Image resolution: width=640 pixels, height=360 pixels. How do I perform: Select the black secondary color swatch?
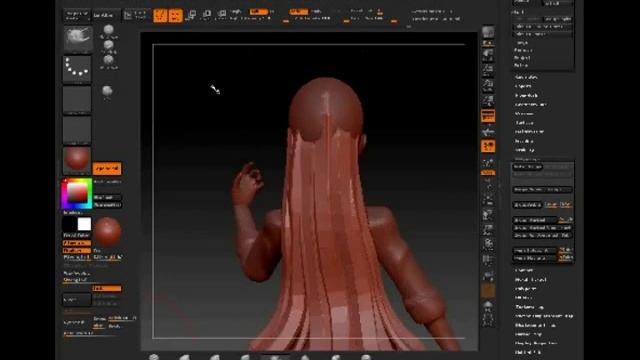[x=69, y=224]
